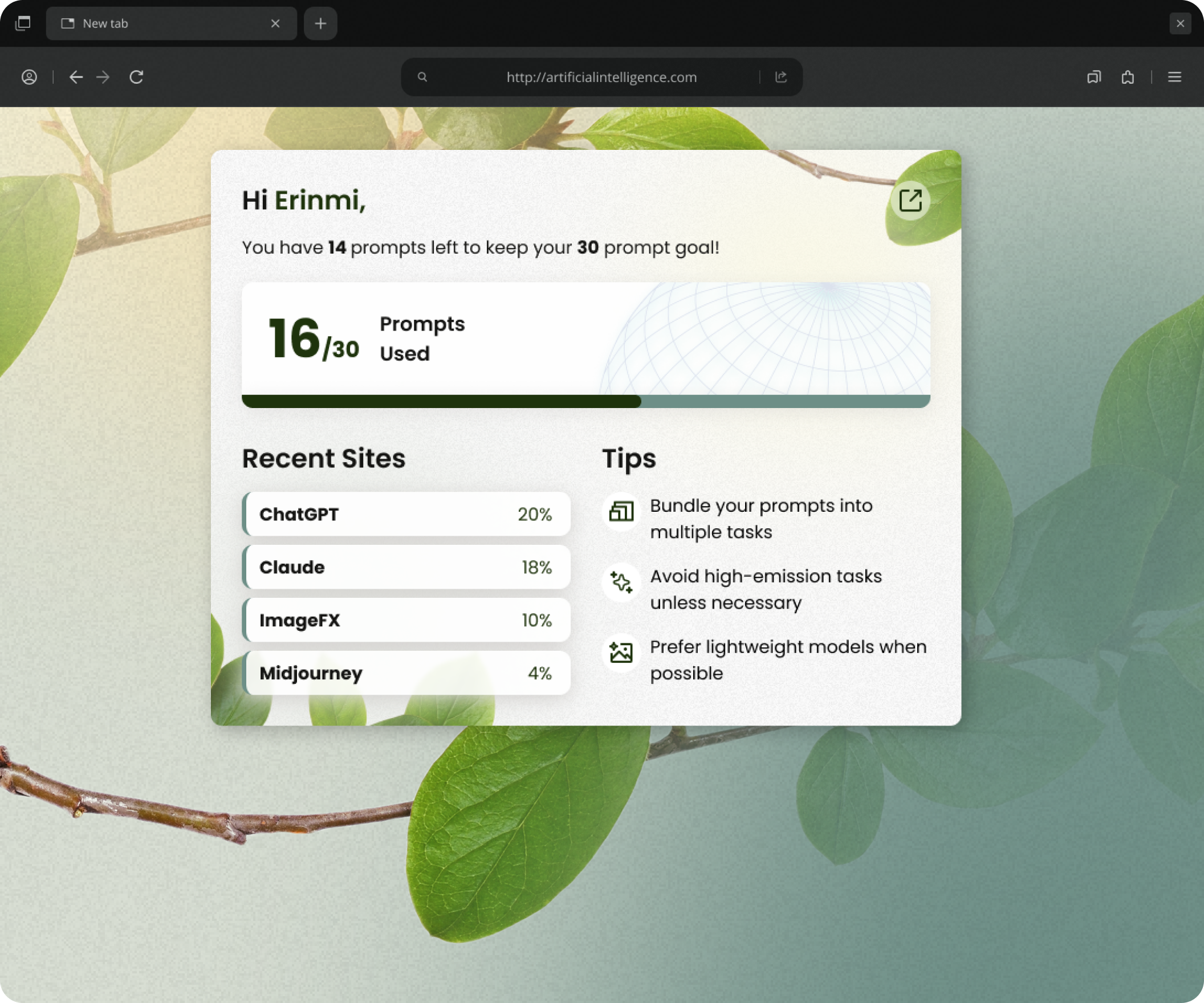Click the share icon in the address bar
1204x1003 pixels.
tap(781, 77)
